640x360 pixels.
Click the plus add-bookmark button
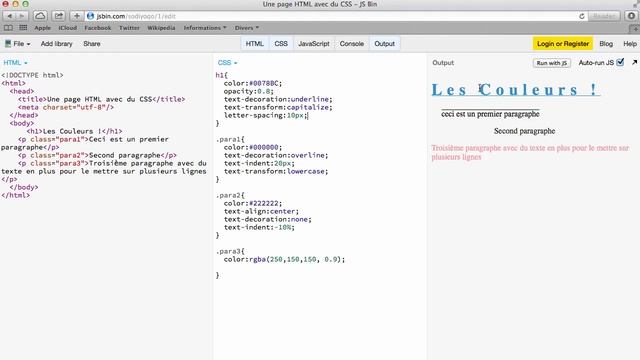77,16
